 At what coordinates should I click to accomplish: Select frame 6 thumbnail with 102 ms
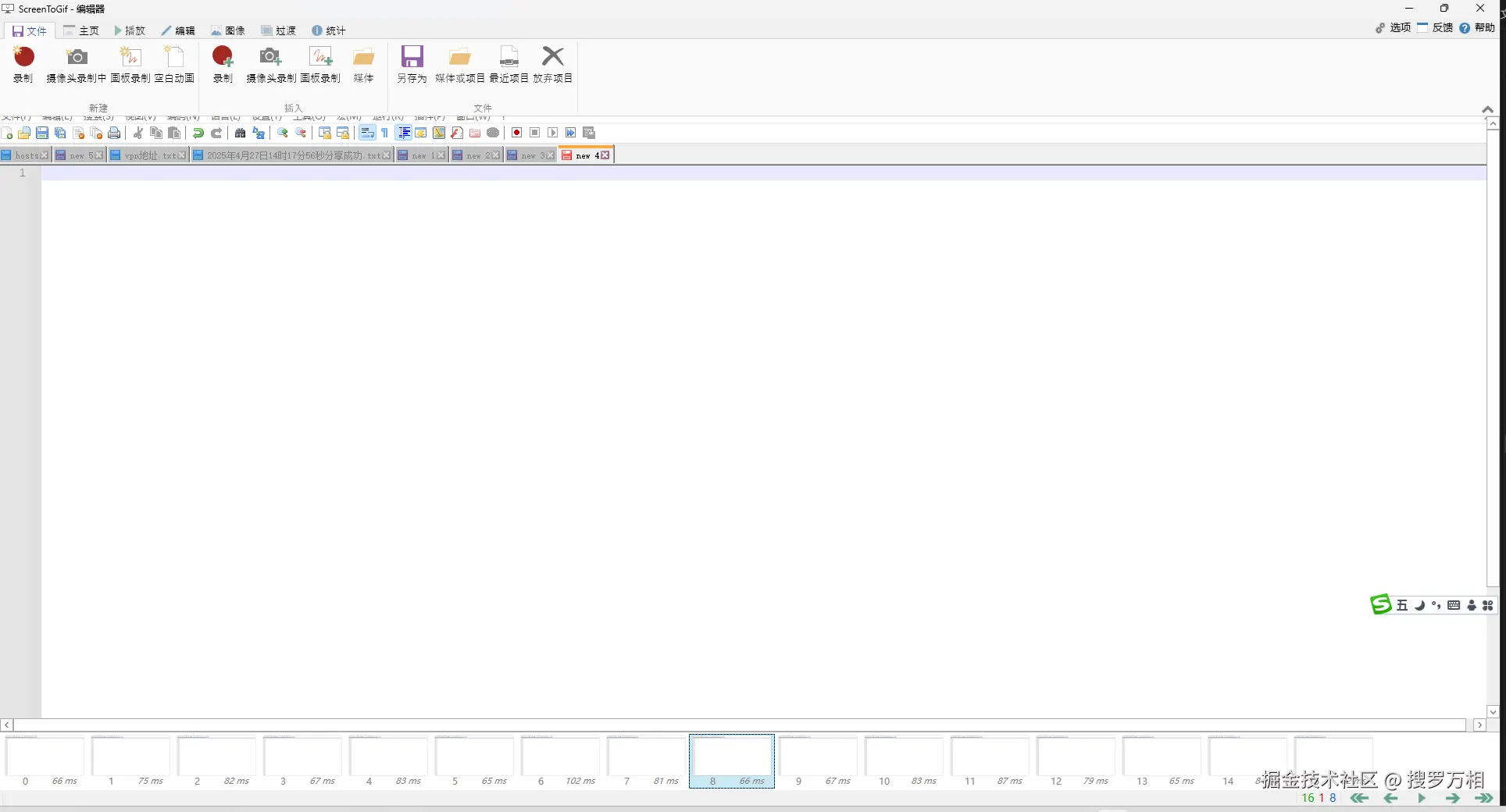560,760
